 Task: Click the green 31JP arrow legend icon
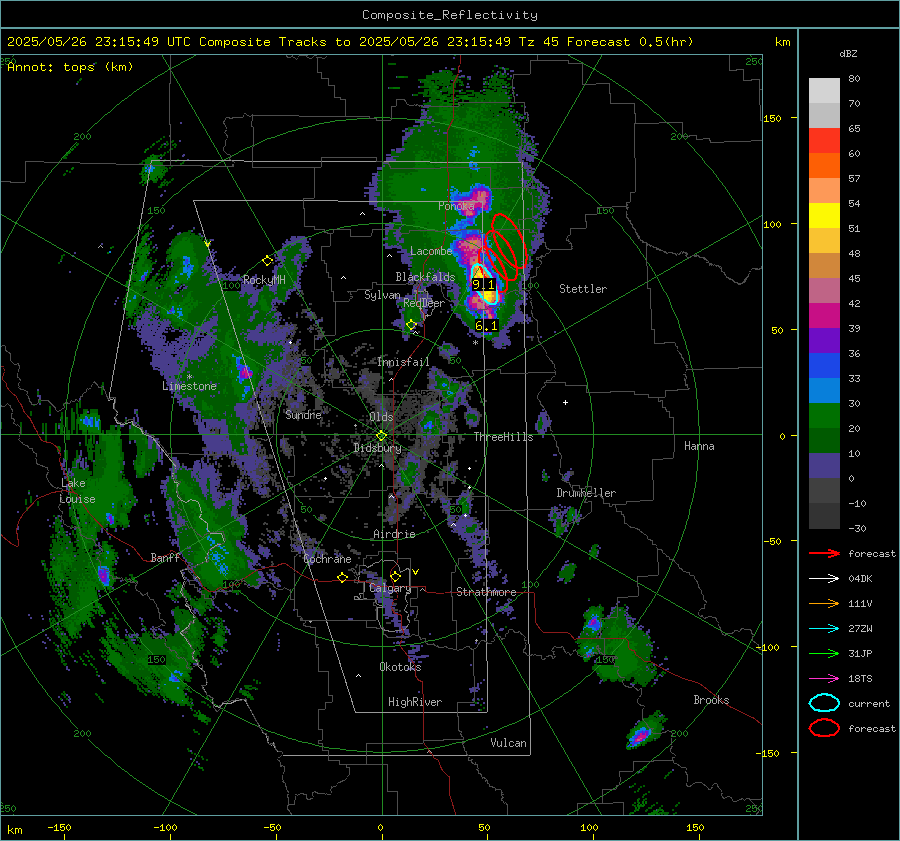(x=824, y=653)
